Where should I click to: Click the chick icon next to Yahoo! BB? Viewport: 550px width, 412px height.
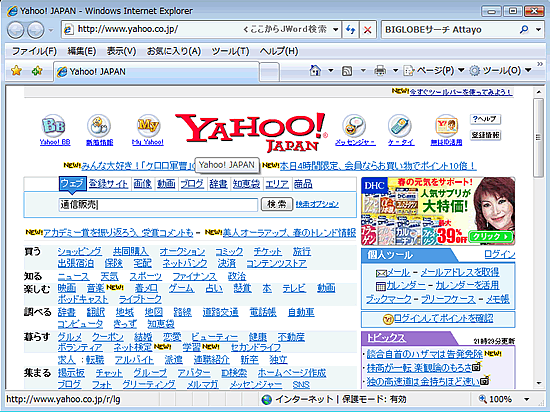pyautogui.click(x=99, y=126)
